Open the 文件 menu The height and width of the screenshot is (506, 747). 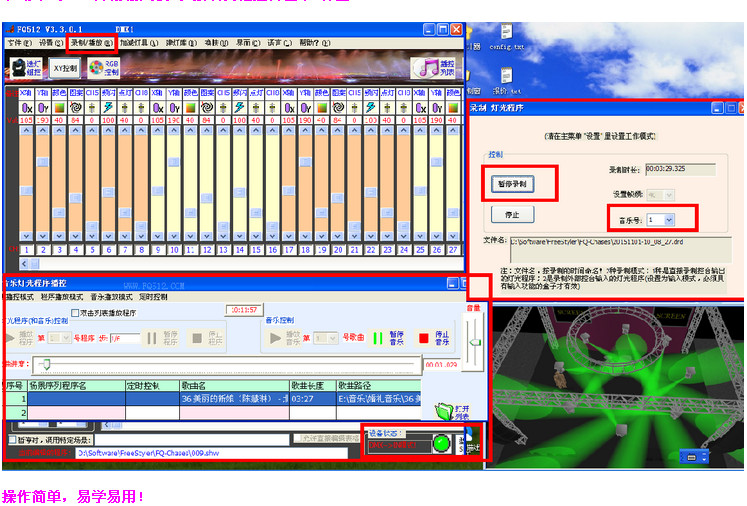pyautogui.click(x=20, y=43)
